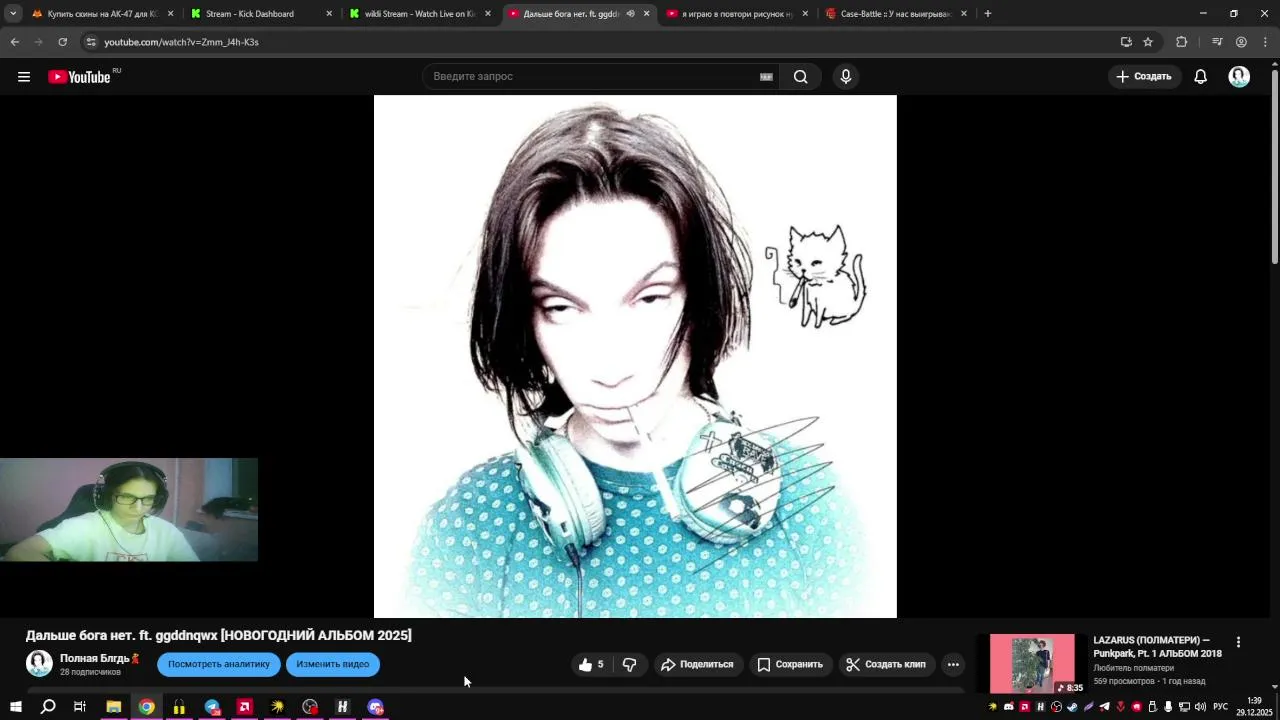Viewport: 1280px width, 720px height.
Task: Click the 'Создать клип' button
Action: coord(886,664)
